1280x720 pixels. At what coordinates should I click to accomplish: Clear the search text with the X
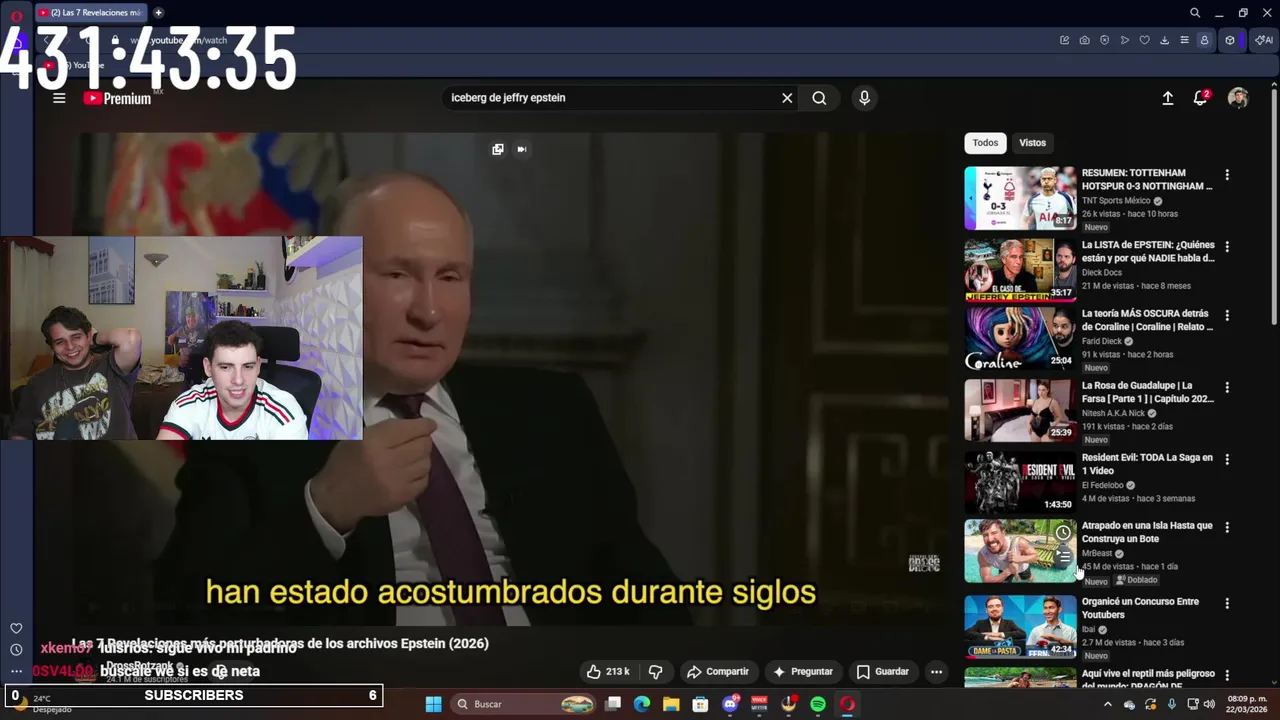787,98
